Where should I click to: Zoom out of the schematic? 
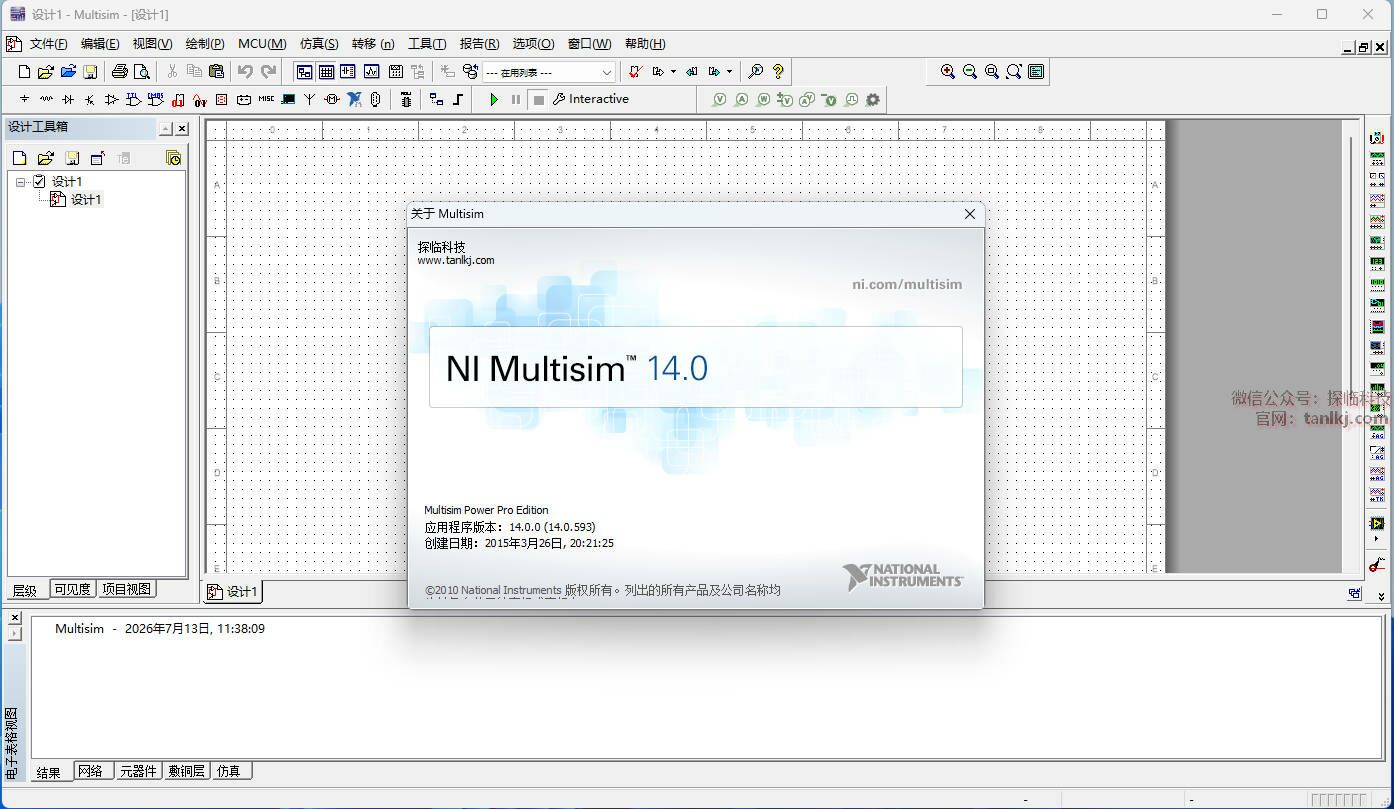[x=970, y=72]
